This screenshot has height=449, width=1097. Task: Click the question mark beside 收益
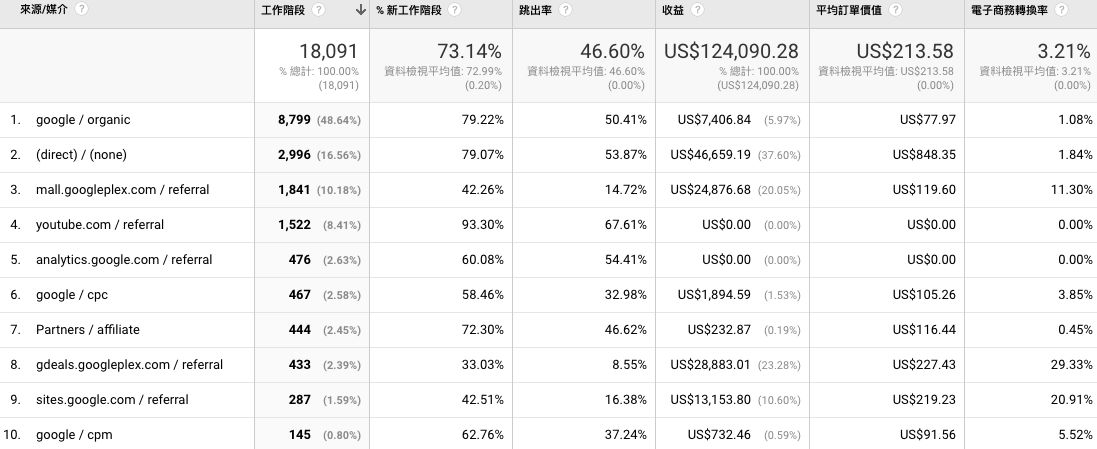coord(696,10)
